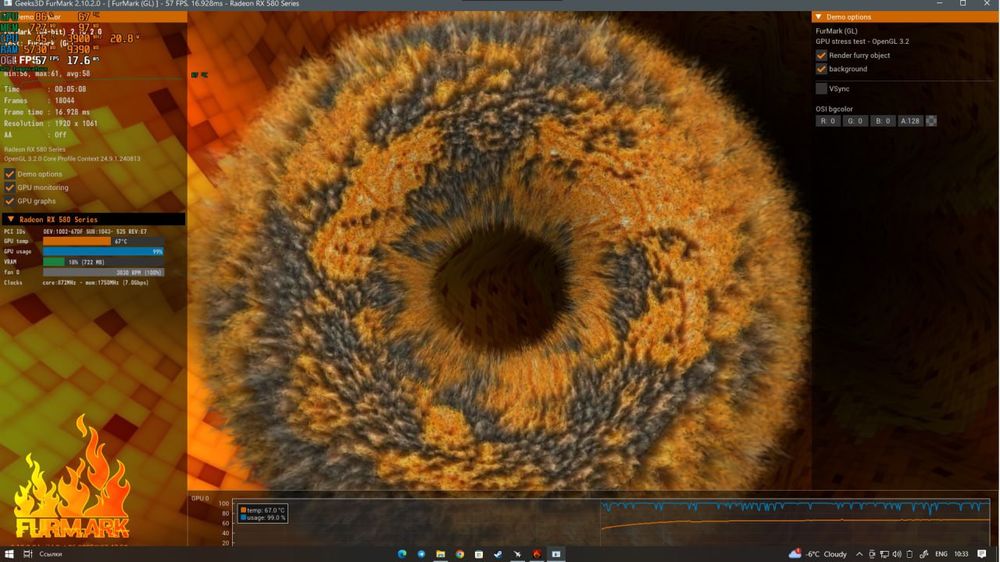This screenshot has width=1000, height=562.
Task: Open the network tray icon
Action: [x=885, y=554]
